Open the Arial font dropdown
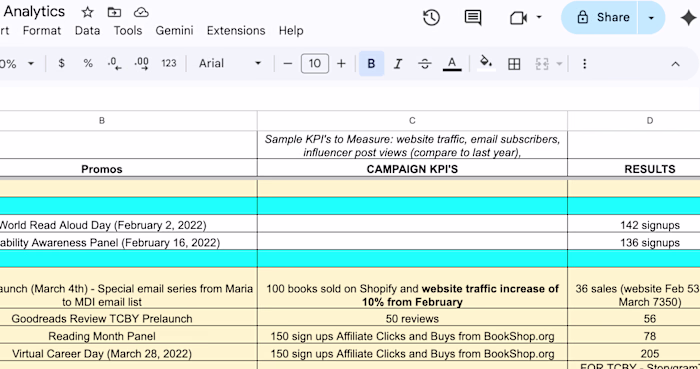 click(x=230, y=63)
